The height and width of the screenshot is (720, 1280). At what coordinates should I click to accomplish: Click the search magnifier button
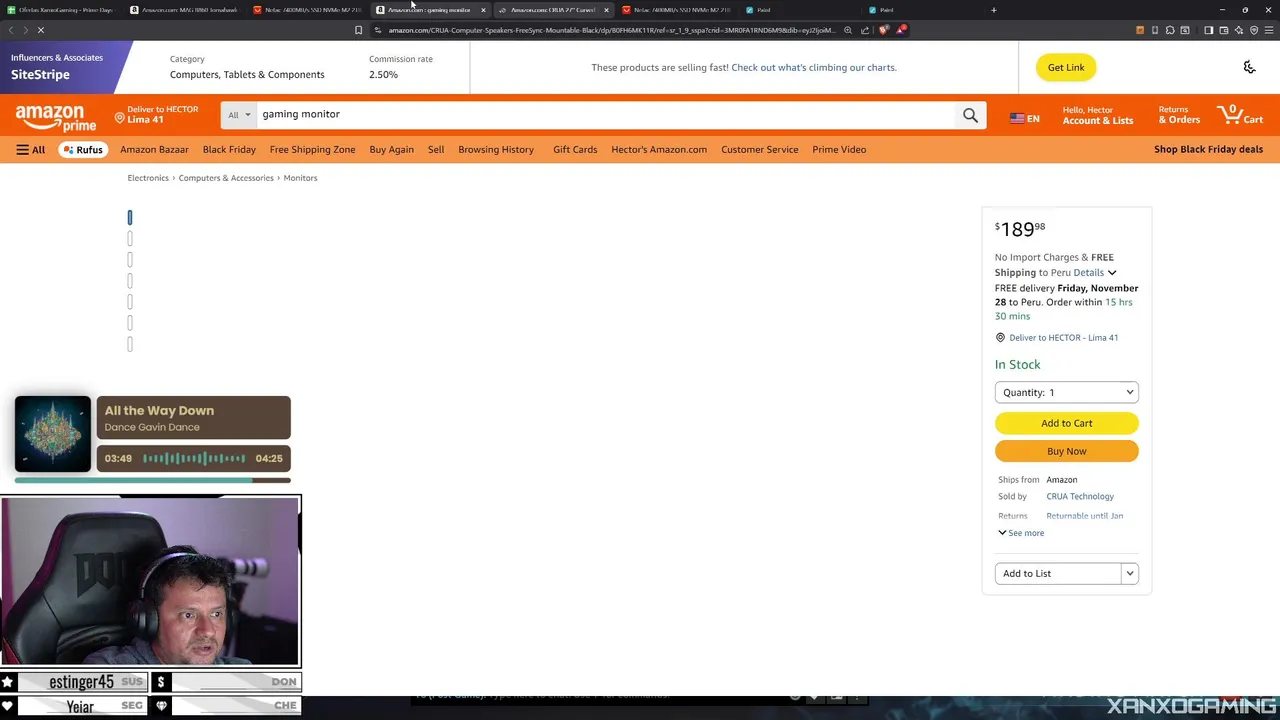[970, 115]
